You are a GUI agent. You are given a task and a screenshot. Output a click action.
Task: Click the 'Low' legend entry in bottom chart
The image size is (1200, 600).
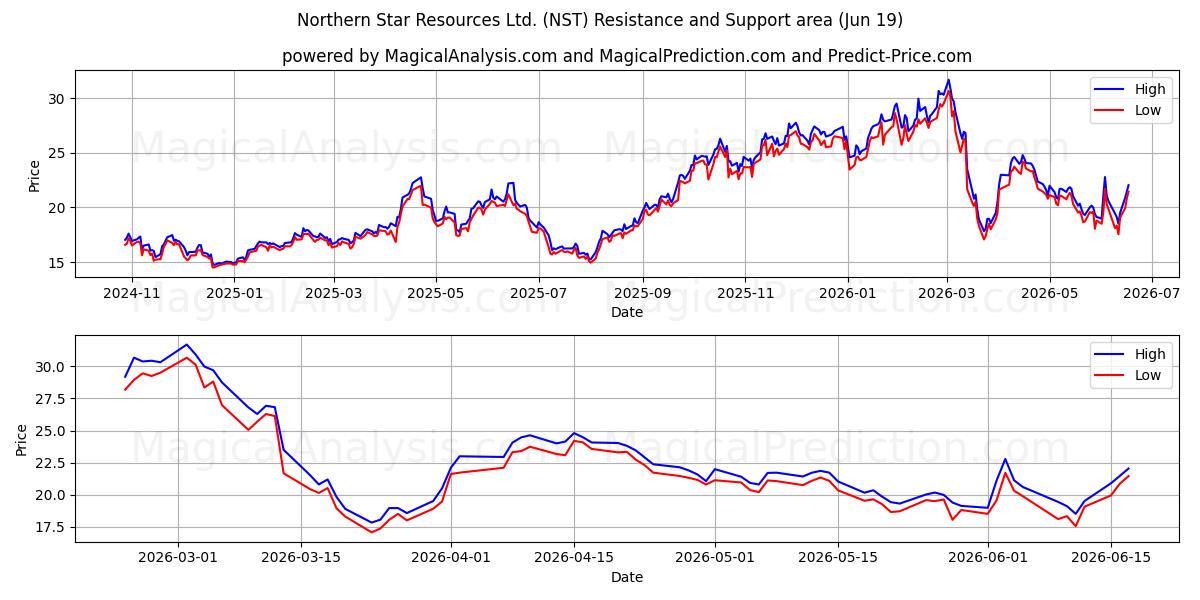pos(1128,376)
